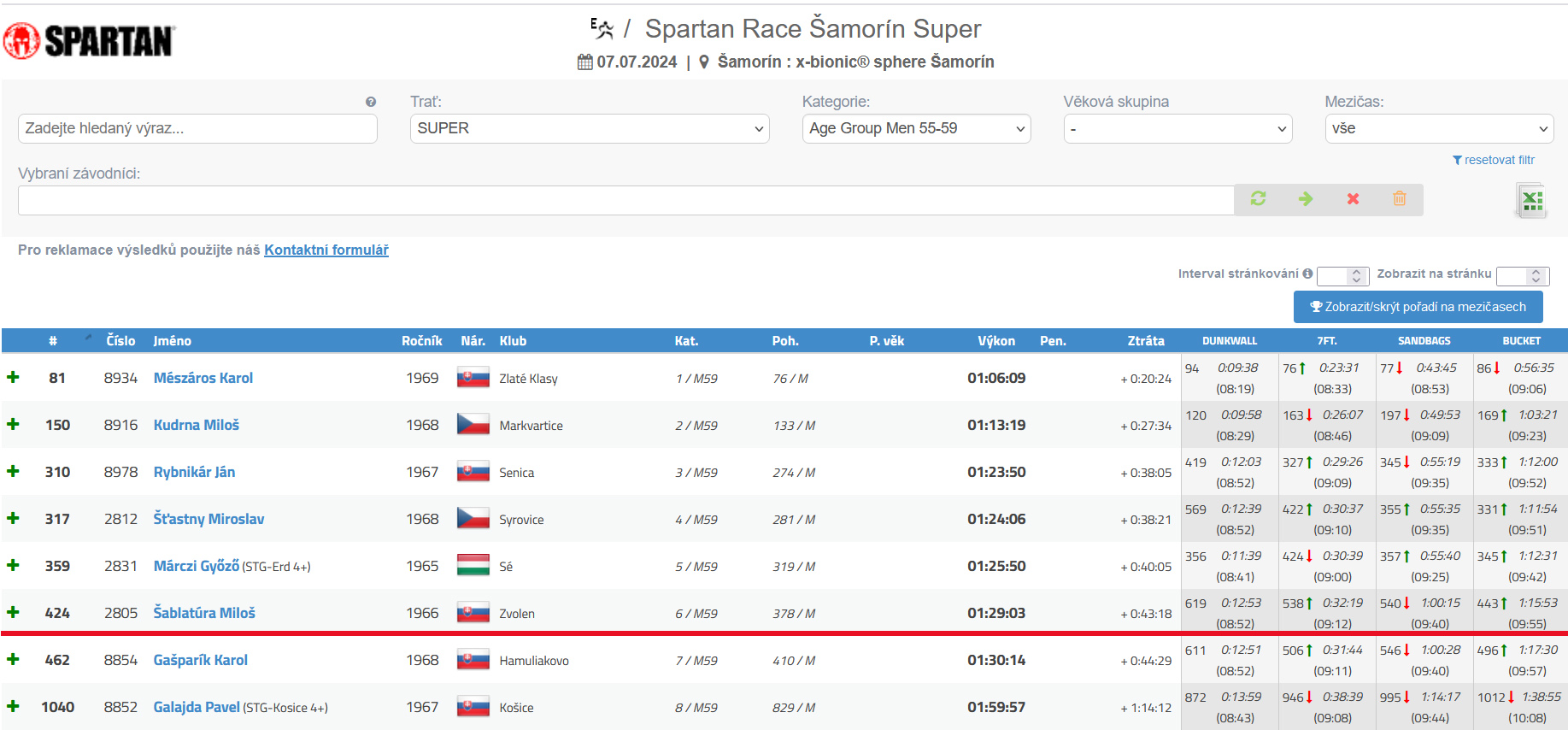Click the green arrow icon for selected racers
The width and height of the screenshot is (1568, 730).
coord(1305,198)
